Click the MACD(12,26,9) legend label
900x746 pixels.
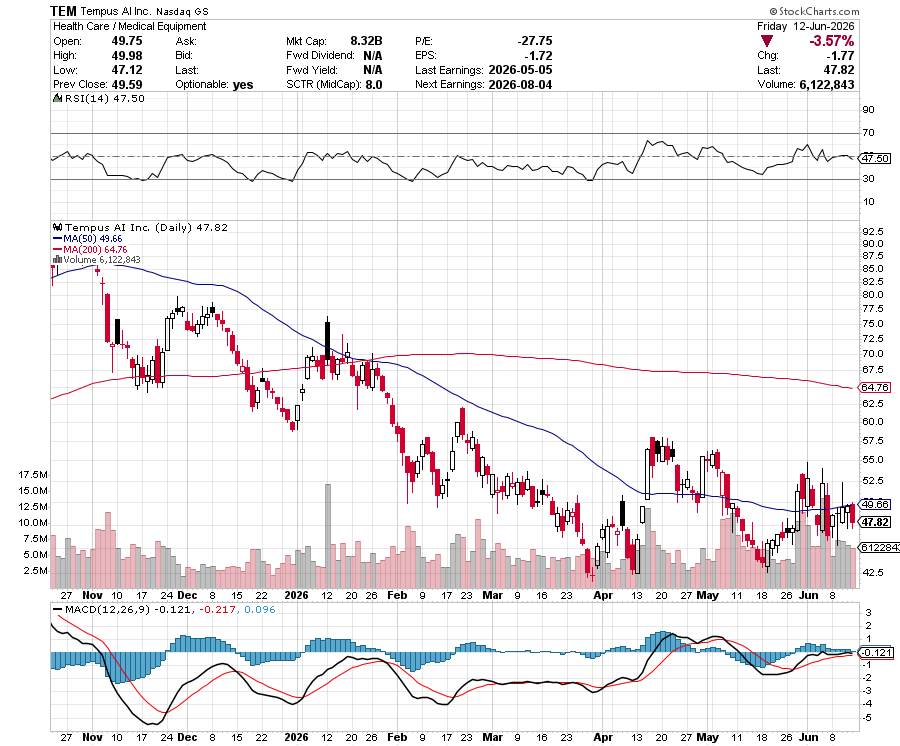pos(107,609)
